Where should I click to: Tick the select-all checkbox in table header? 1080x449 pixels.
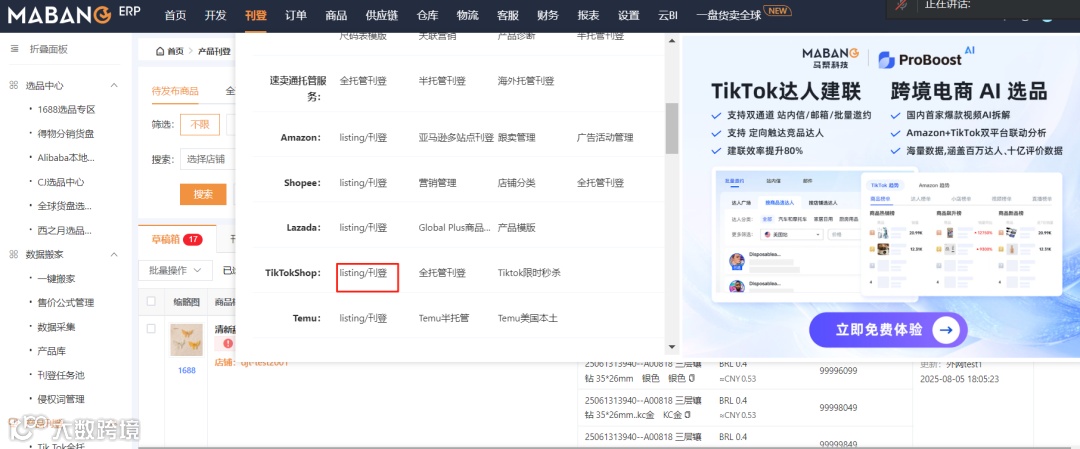(x=151, y=301)
